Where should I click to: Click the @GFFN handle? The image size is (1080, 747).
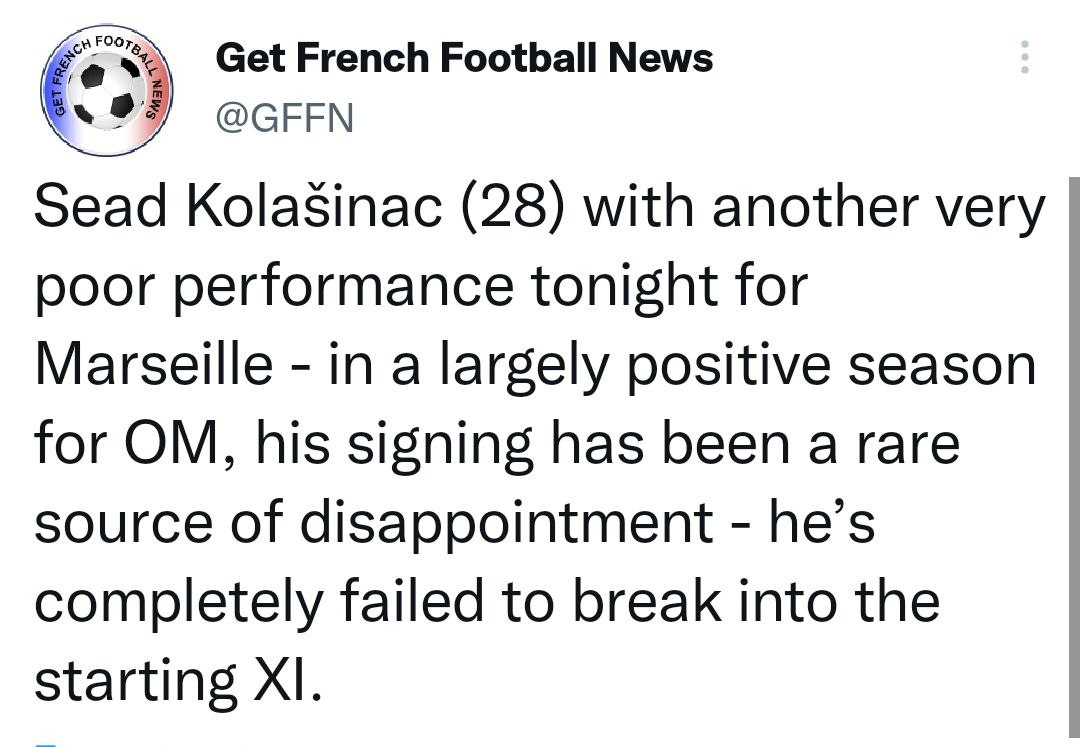[285, 118]
